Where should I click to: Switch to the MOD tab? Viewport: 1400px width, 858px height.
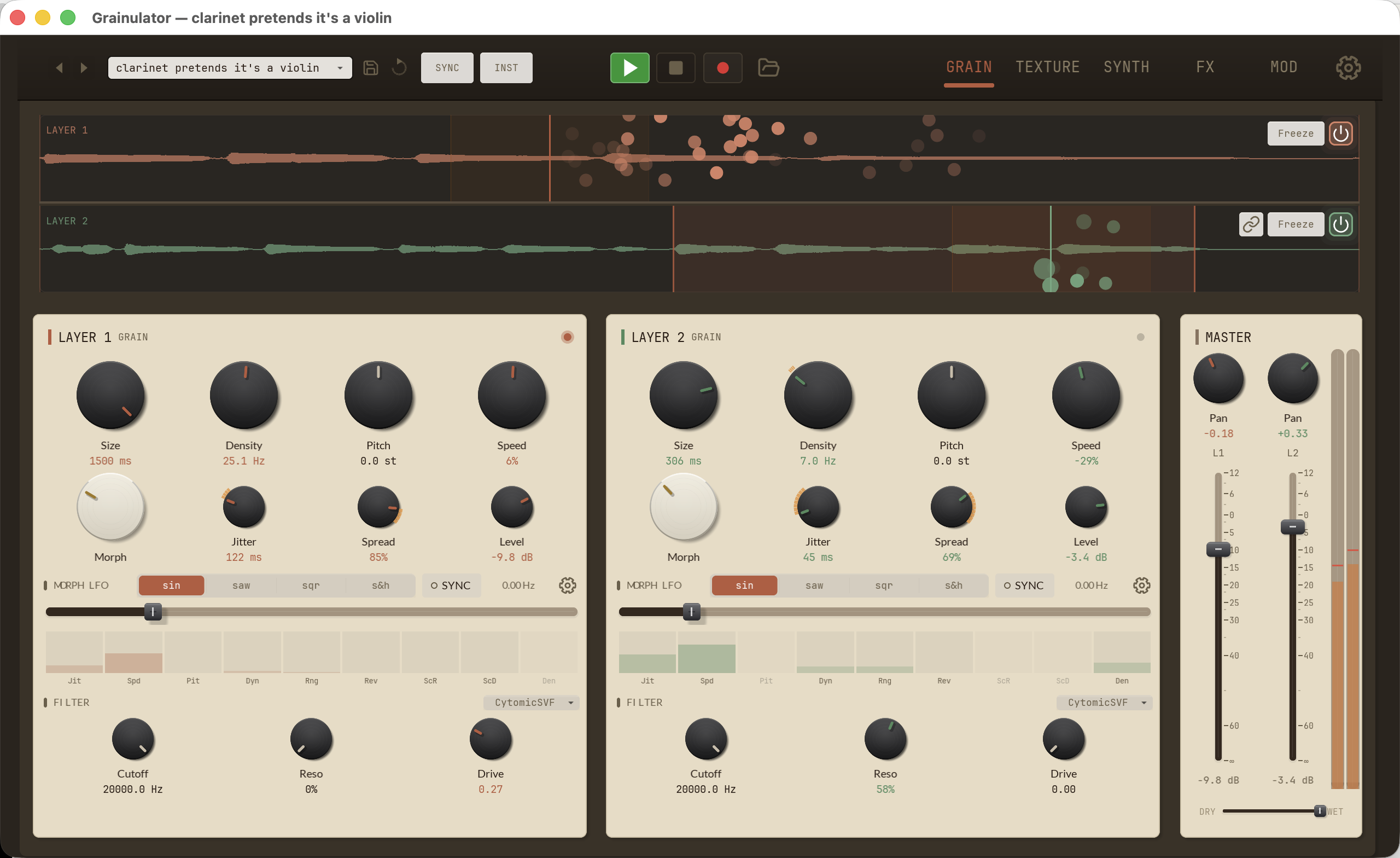[x=1284, y=67]
